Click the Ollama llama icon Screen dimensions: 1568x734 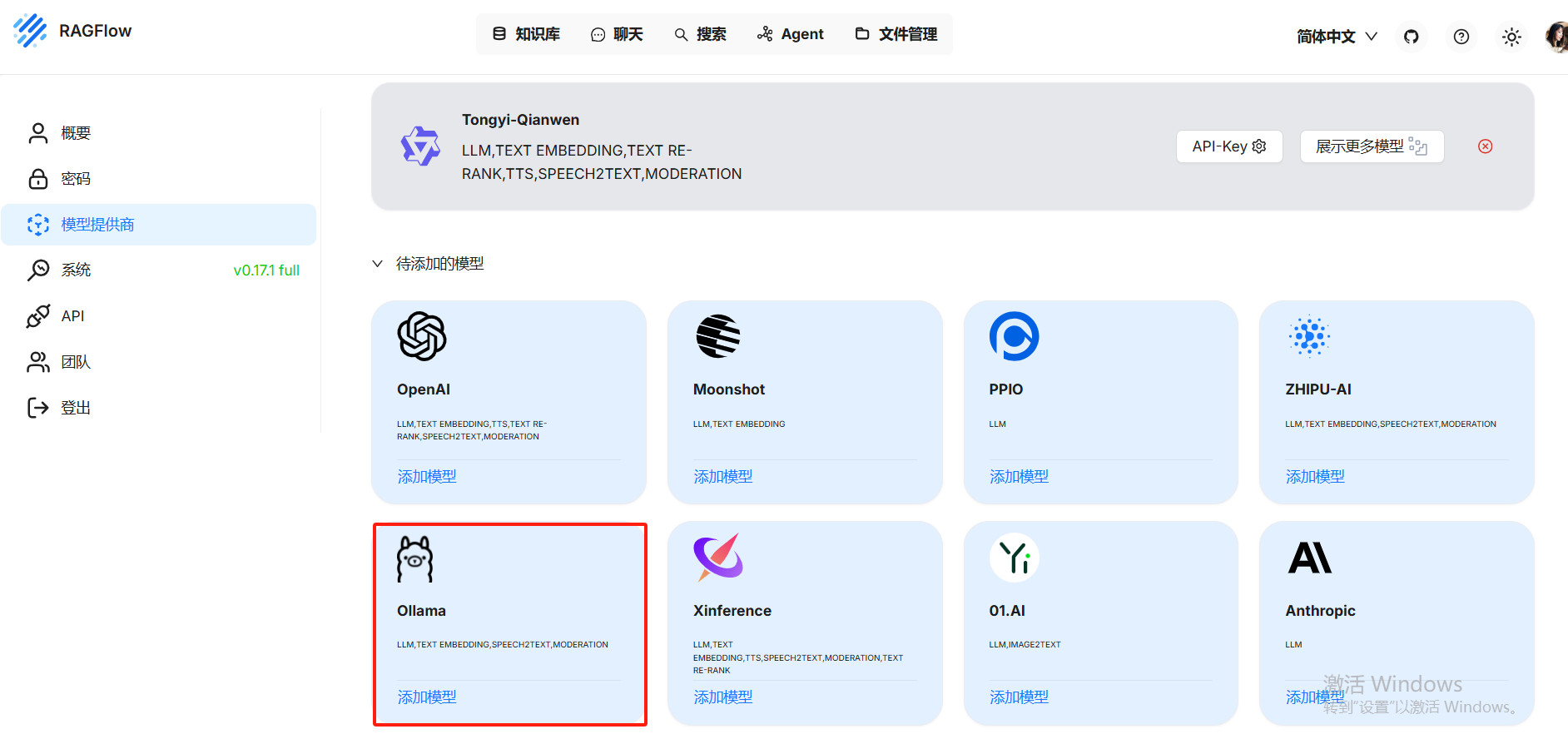(415, 558)
